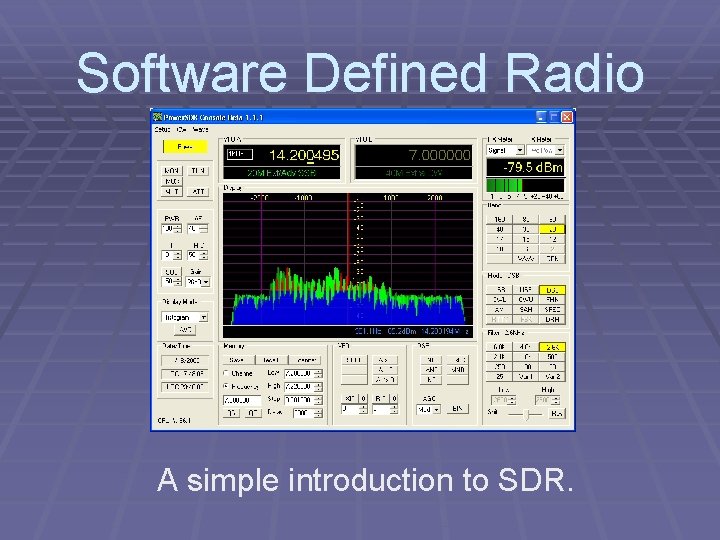Select the 160 meter band button

[499, 219]
